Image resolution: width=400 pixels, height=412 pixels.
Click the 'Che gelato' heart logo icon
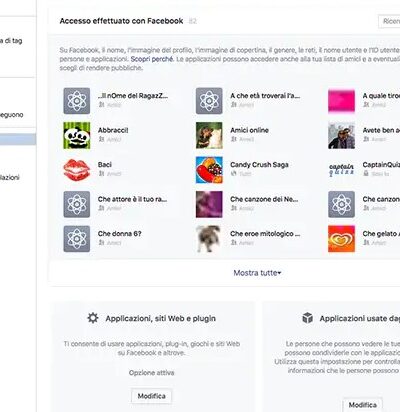(x=341, y=239)
